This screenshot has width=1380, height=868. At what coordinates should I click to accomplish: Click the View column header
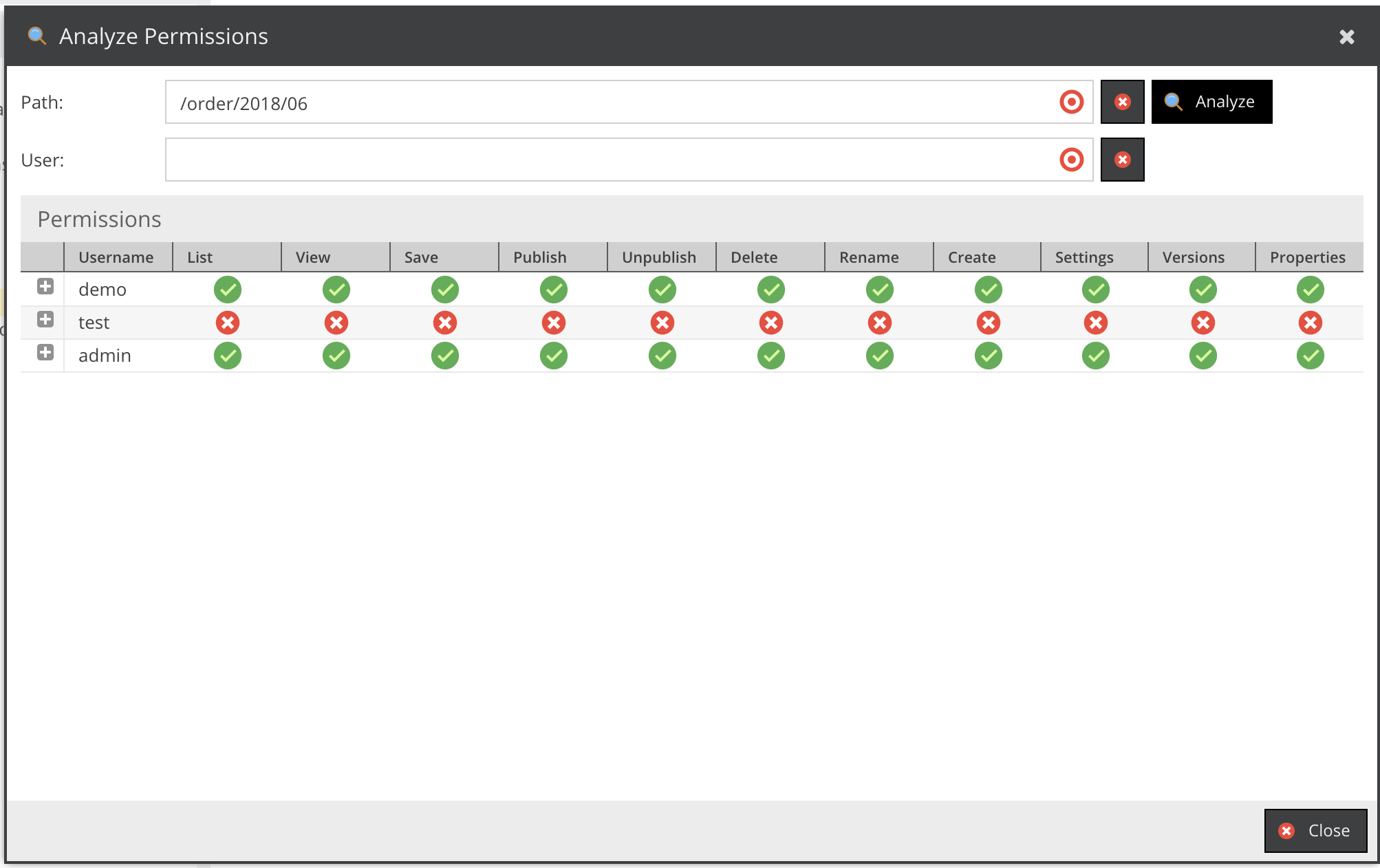tap(335, 257)
